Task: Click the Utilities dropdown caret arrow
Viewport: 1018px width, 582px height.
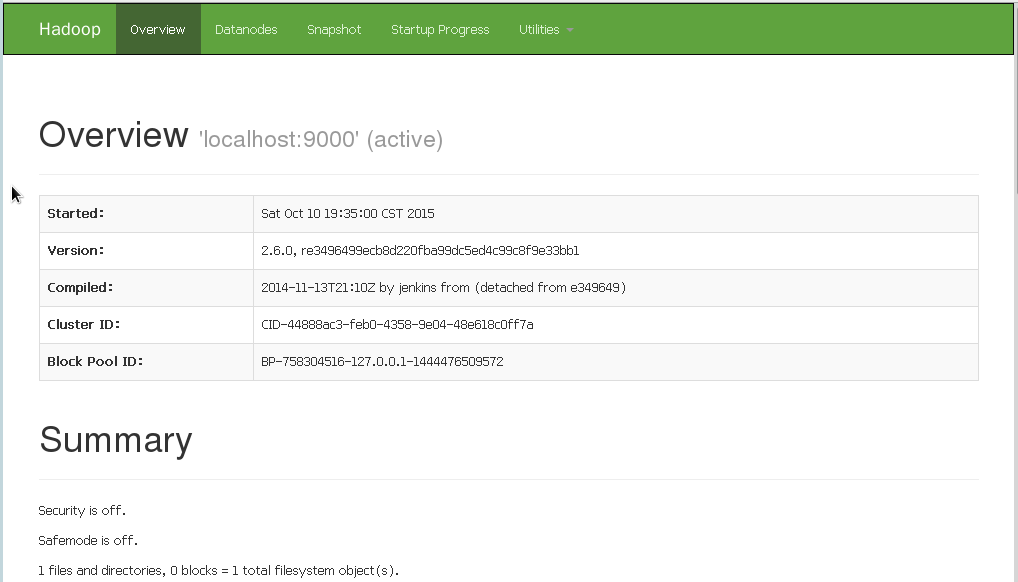Action: [570, 30]
